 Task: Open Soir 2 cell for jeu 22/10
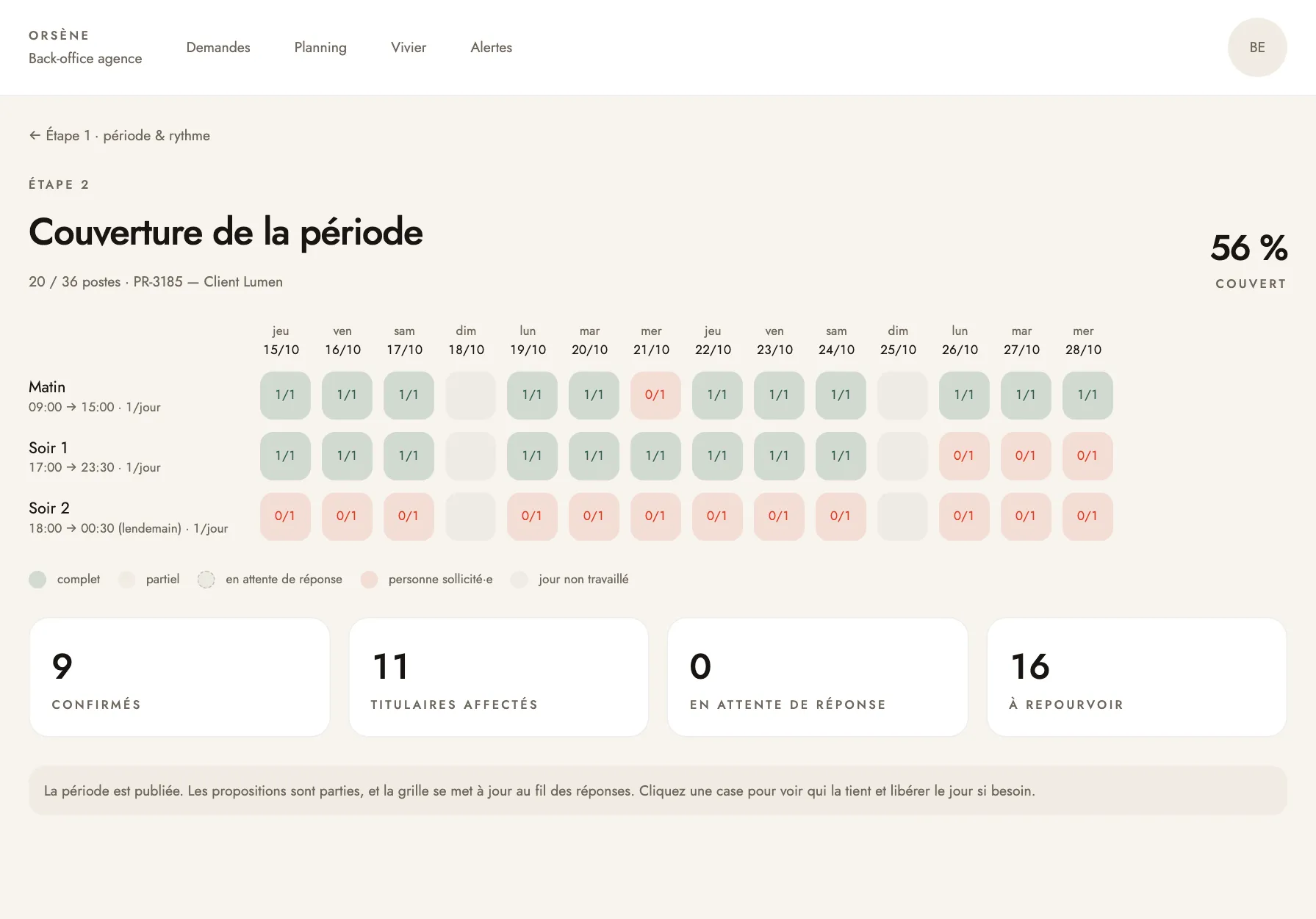coord(717,516)
